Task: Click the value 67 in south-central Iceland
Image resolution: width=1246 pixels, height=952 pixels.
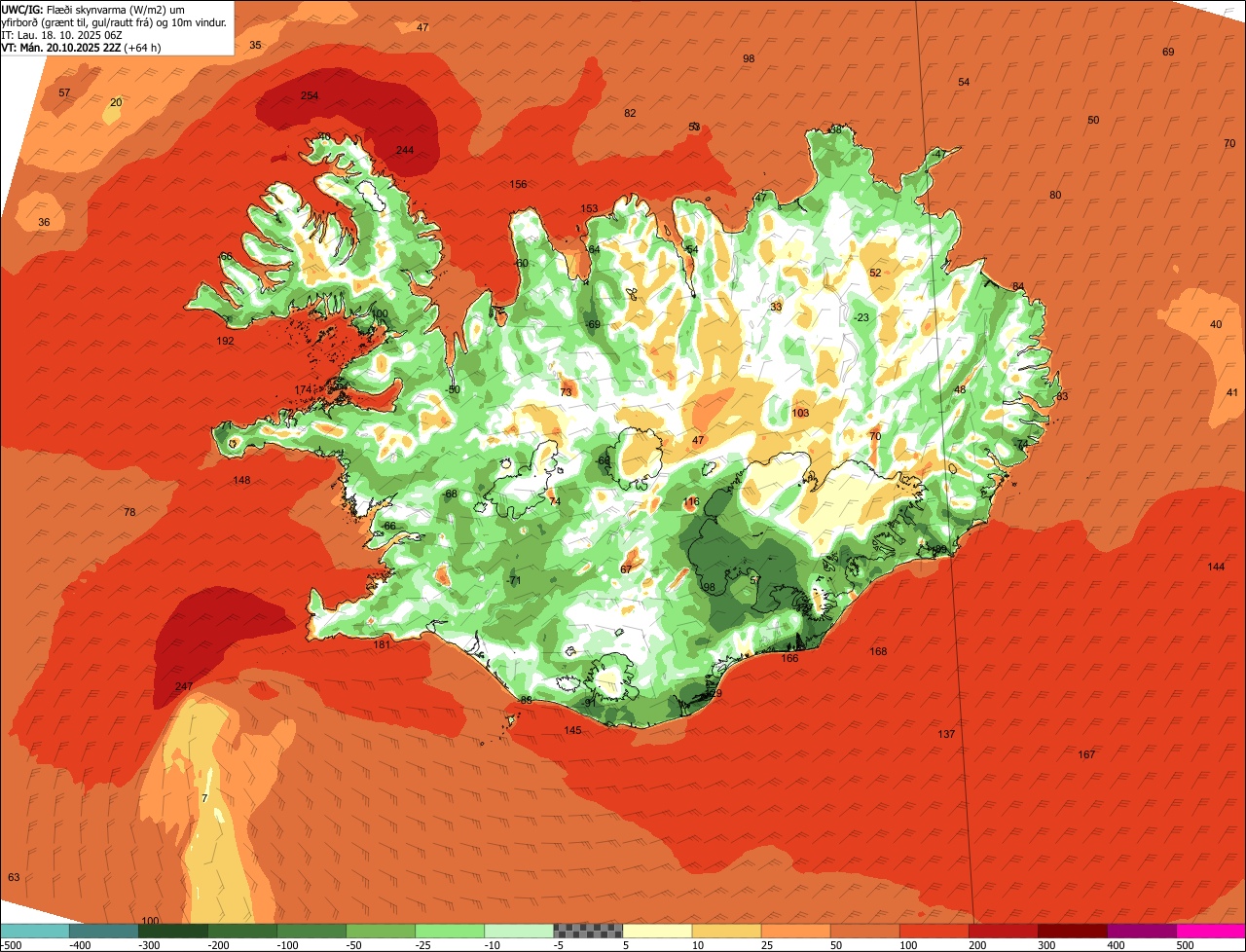Action: click(x=626, y=568)
